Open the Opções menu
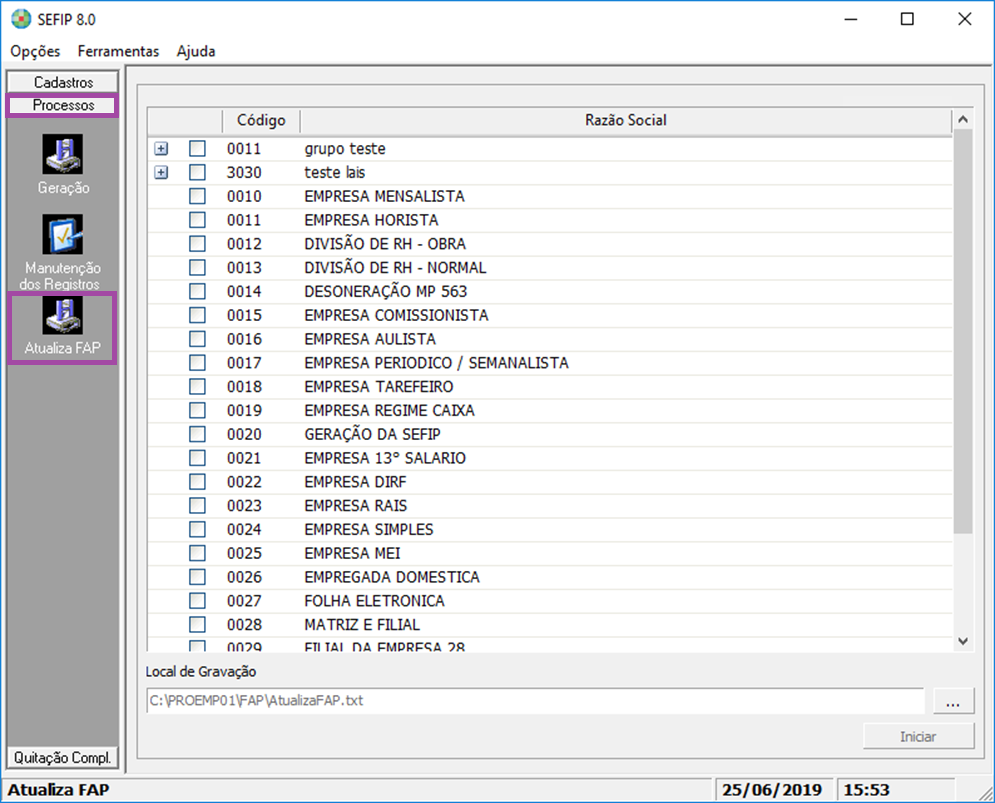The height and width of the screenshot is (803, 995). pos(35,51)
